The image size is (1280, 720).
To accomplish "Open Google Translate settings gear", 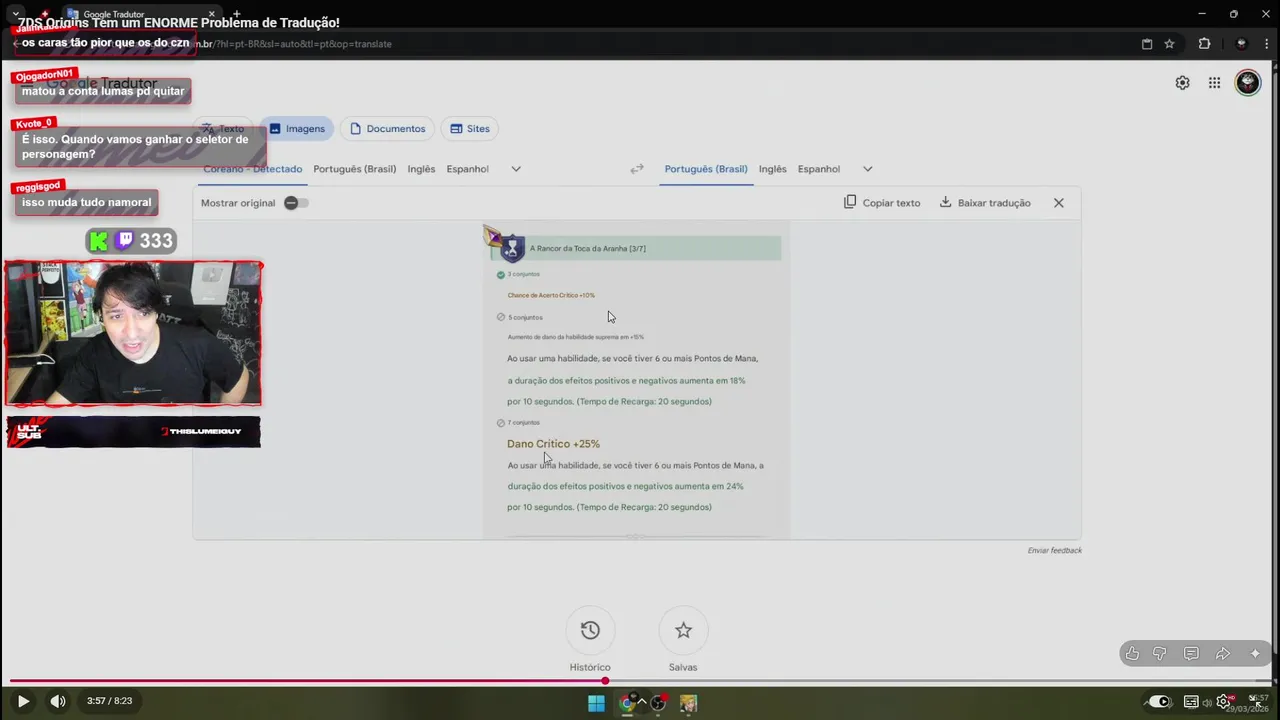I will pyautogui.click(x=1182, y=83).
